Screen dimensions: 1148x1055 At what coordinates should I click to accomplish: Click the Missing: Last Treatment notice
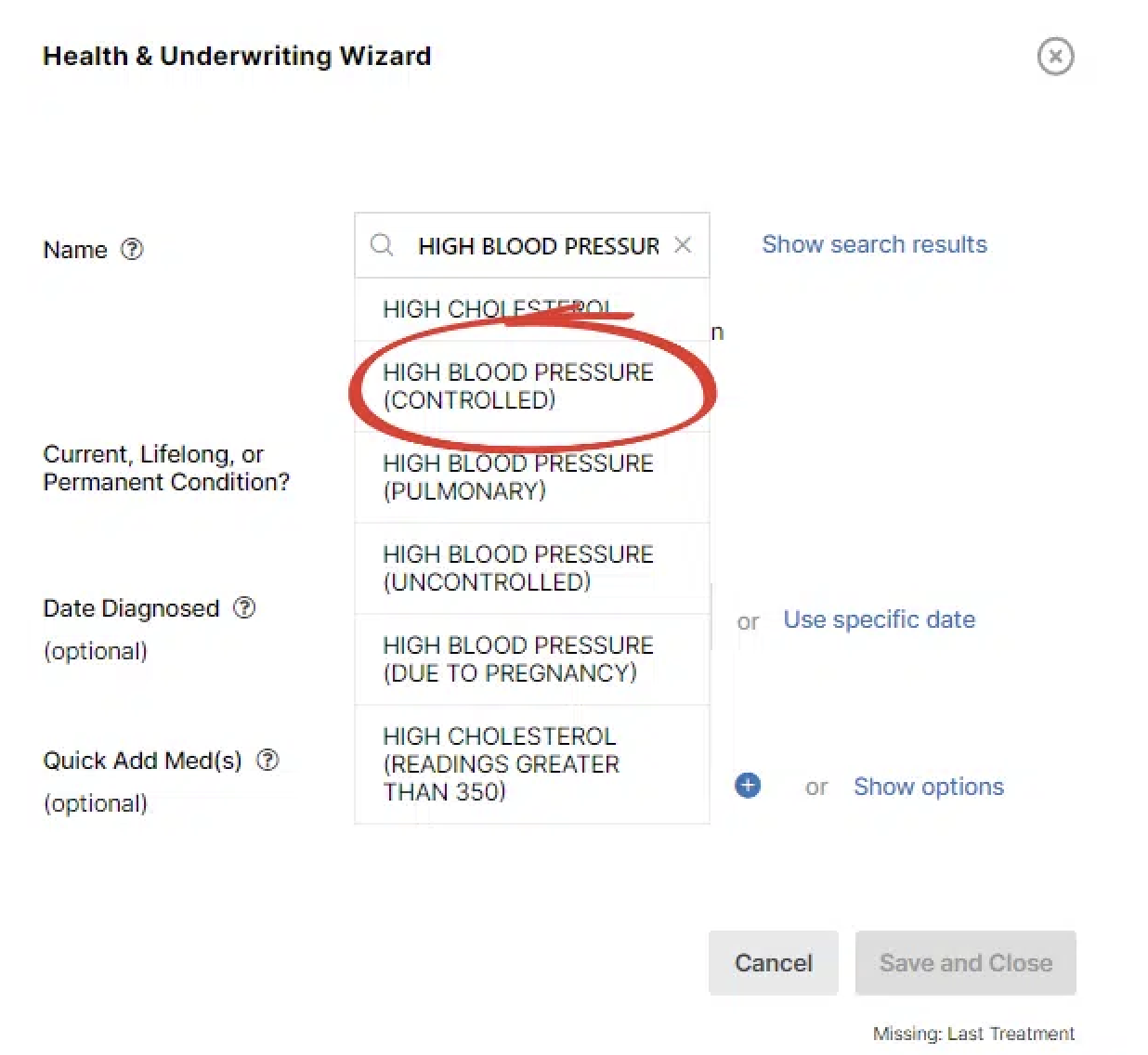click(x=972, y=1034)
